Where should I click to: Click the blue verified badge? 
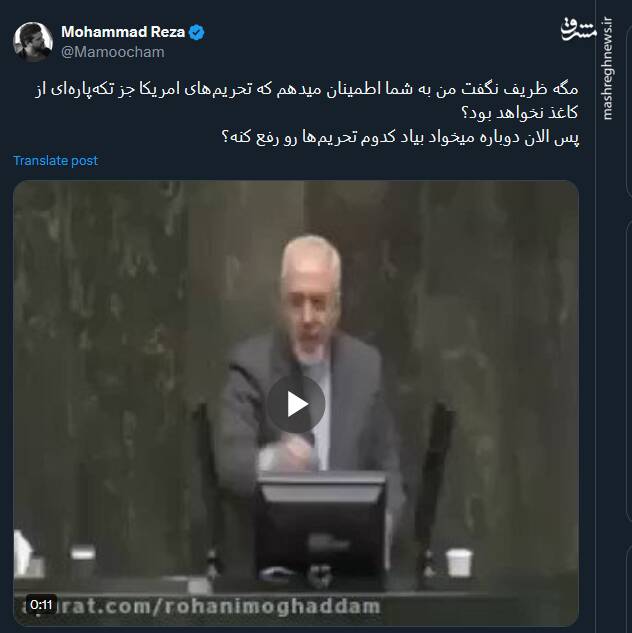point(197,32)
